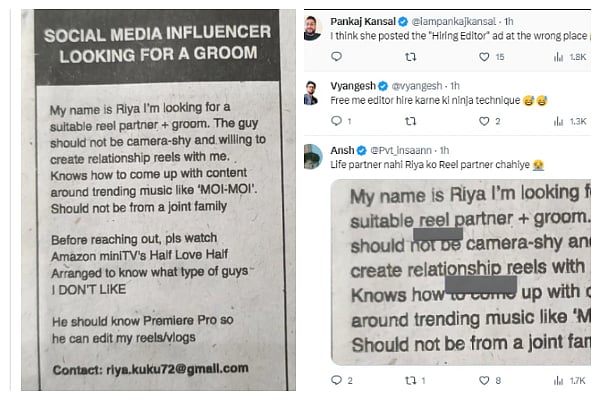View analytics icon on Pankaj Kansal's tweet
Viewport: 600px width, 400px height.
pyautogui.click(x=558, y=57)
